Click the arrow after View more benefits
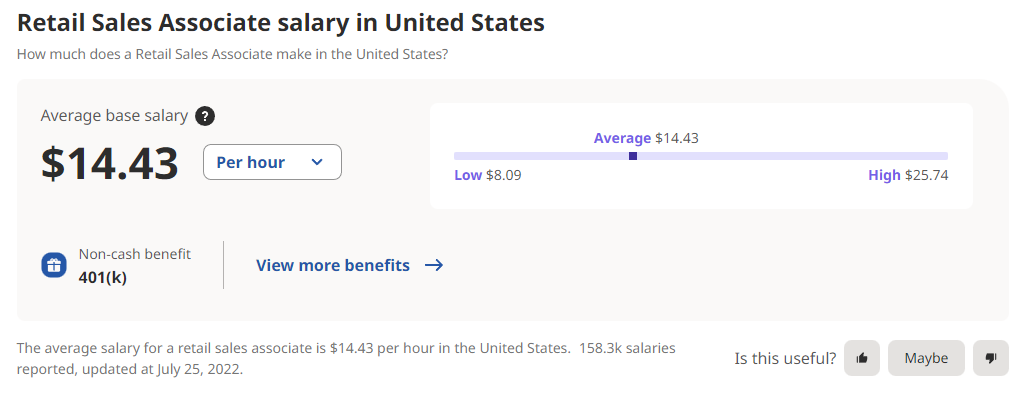 434,265
